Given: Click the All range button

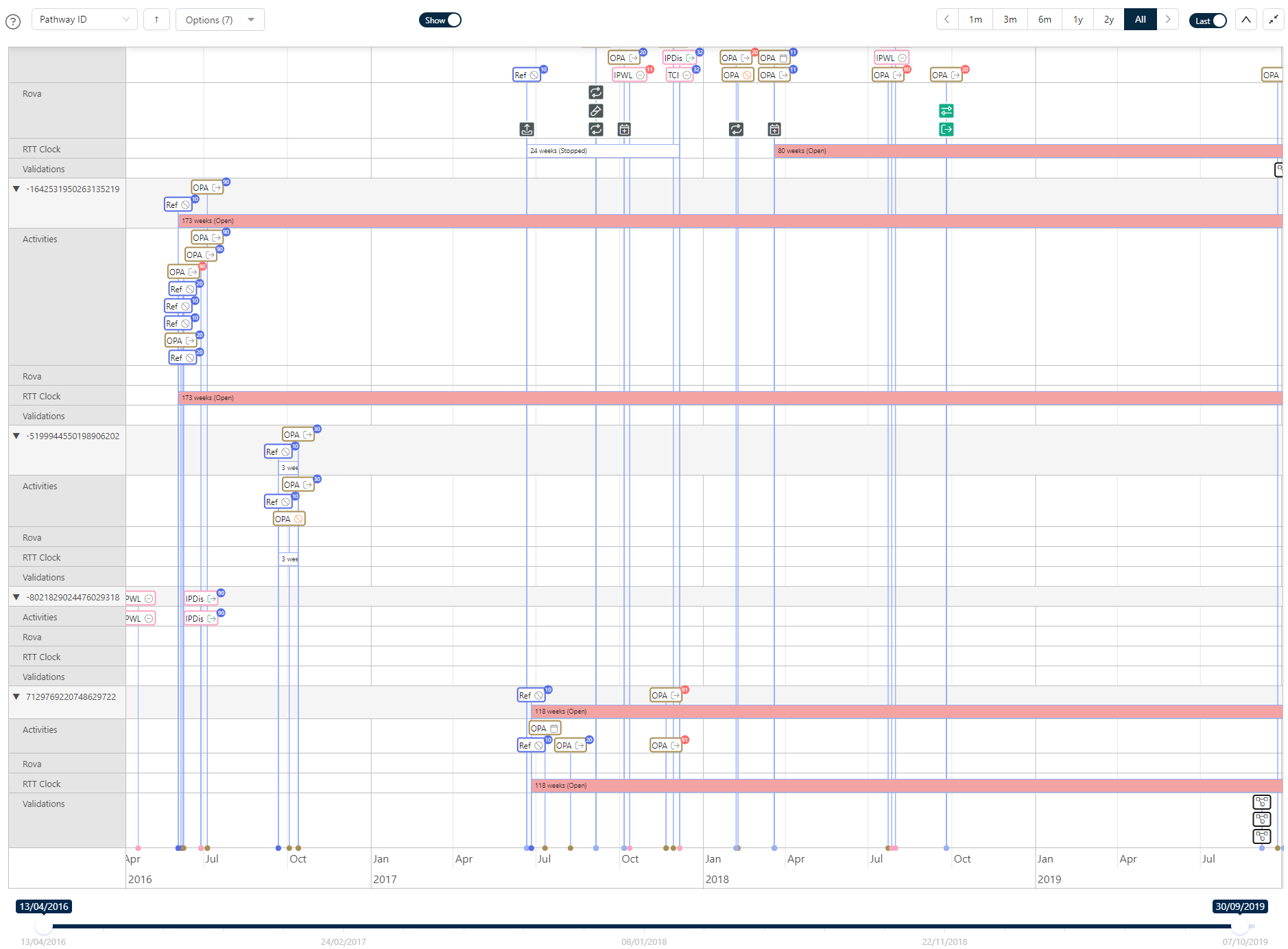Looking at the screenshot, I should pos(1140,20).
